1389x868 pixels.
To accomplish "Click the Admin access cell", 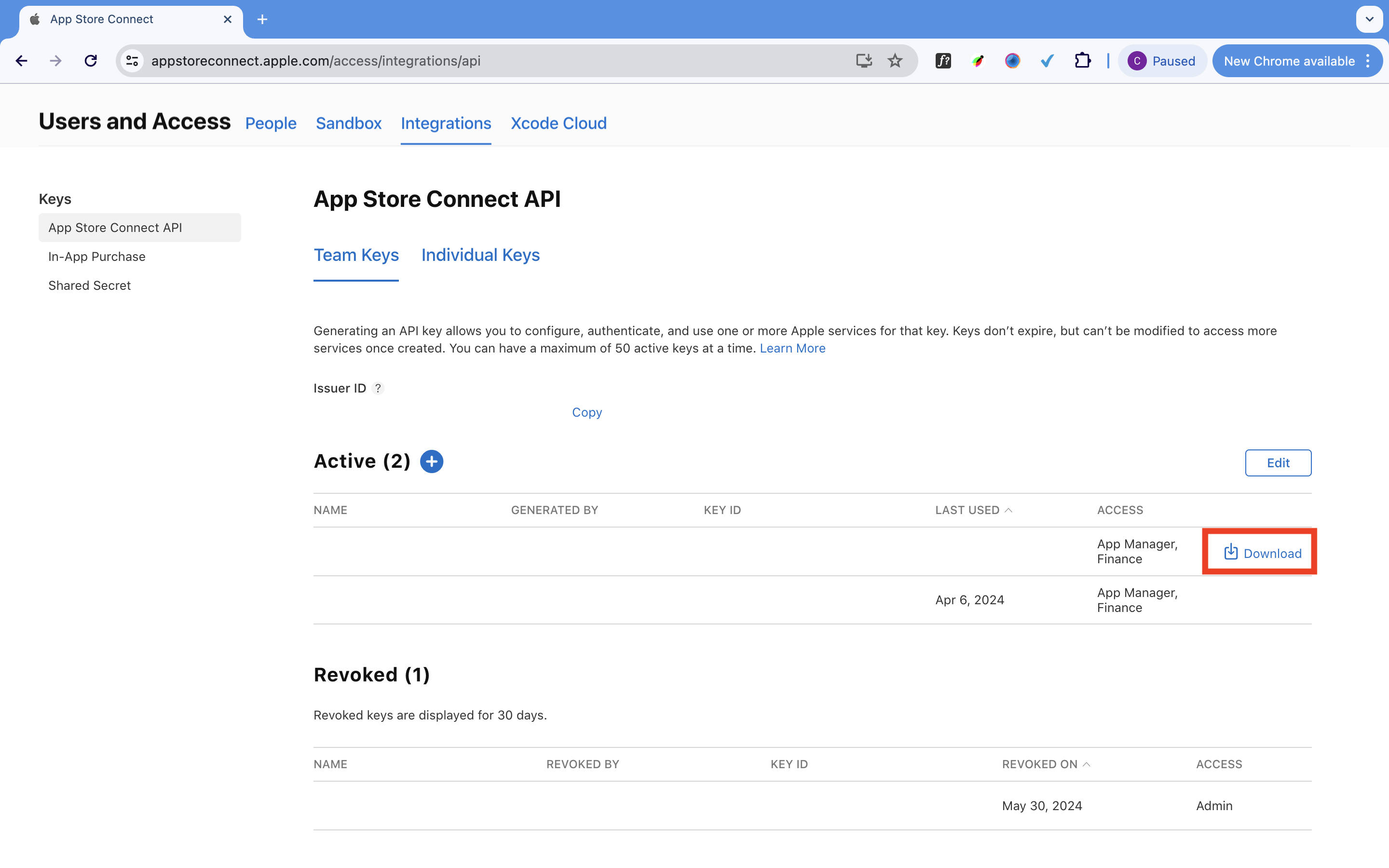I will [1214, 805].
